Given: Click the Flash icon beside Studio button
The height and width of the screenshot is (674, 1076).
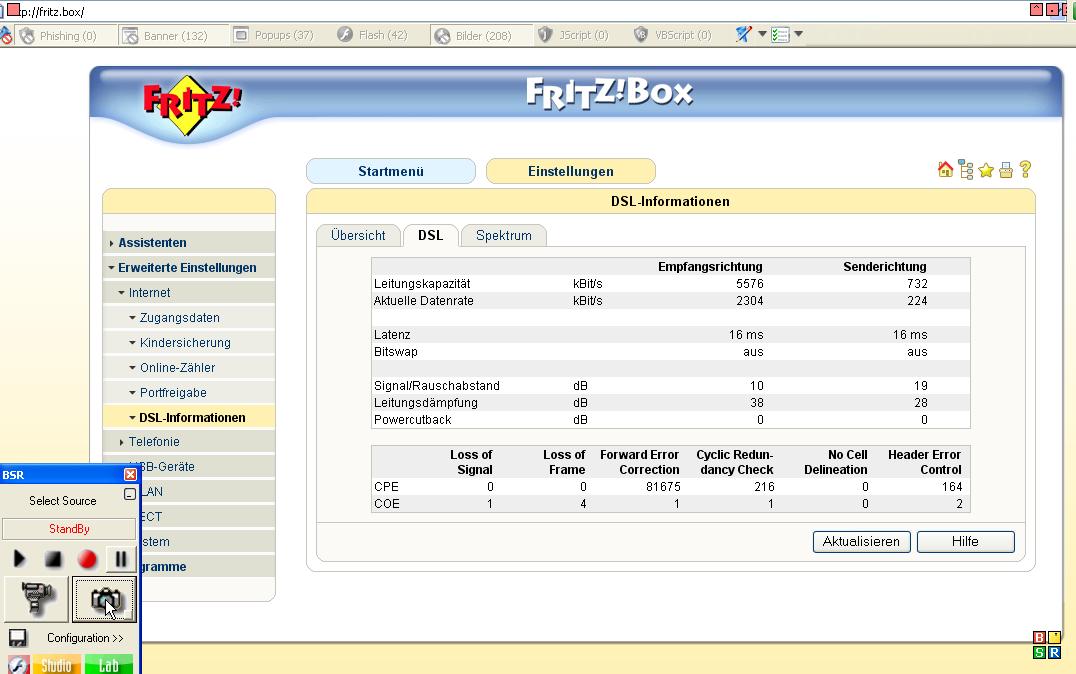Looking at the screenshot, I should click(18, 664).
